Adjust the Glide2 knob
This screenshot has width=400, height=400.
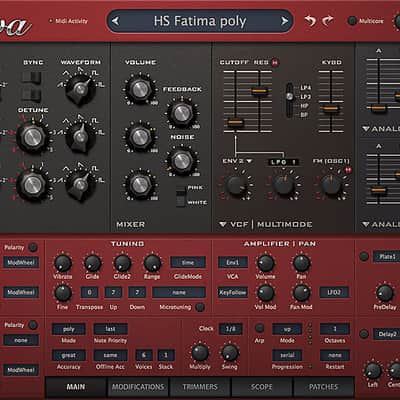122,263
